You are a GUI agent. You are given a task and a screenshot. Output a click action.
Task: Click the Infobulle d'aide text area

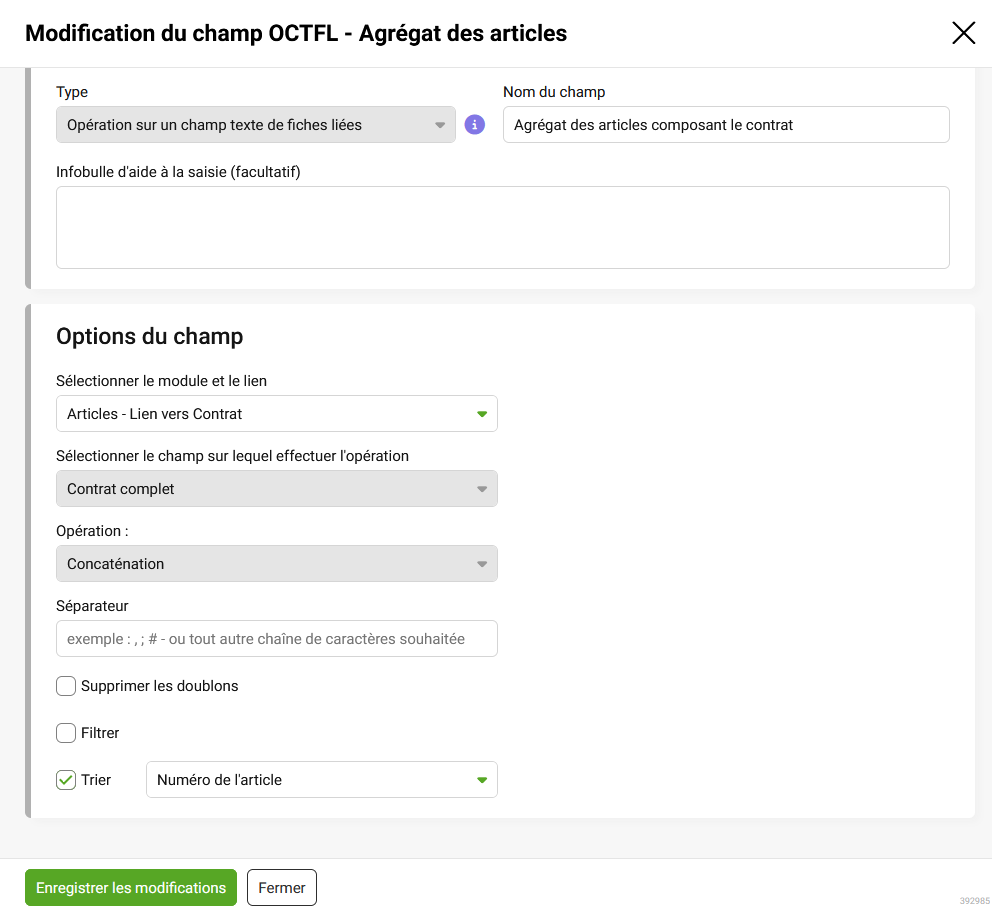point(502,227)
